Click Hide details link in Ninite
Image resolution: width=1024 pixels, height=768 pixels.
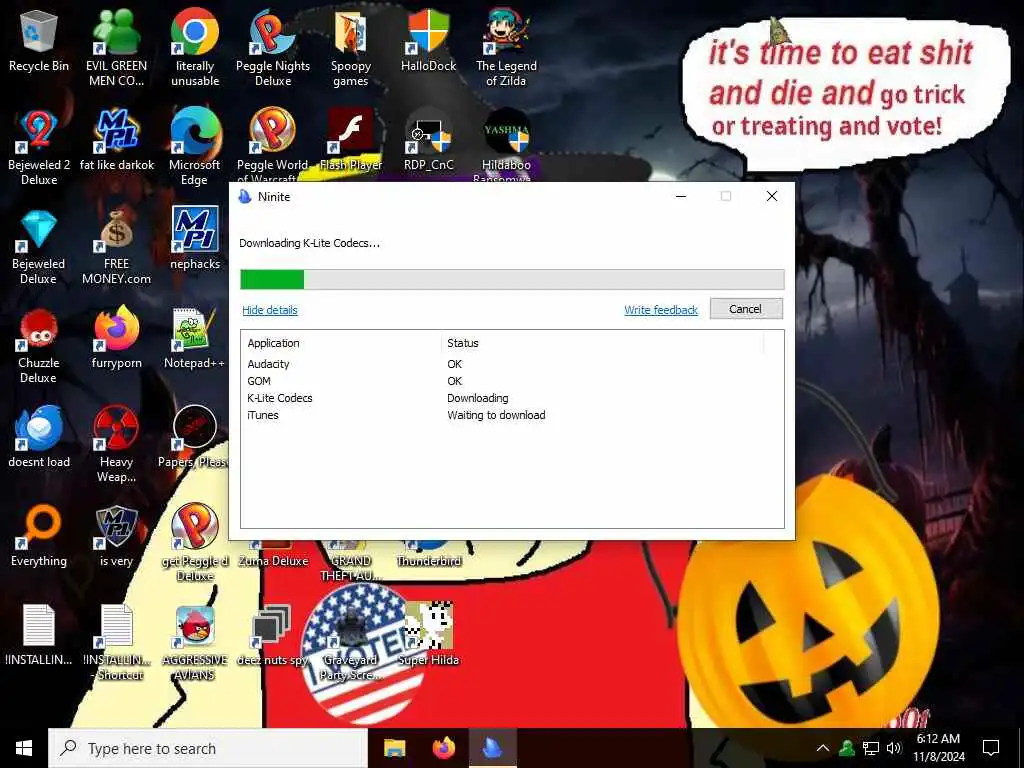[270, 310]
